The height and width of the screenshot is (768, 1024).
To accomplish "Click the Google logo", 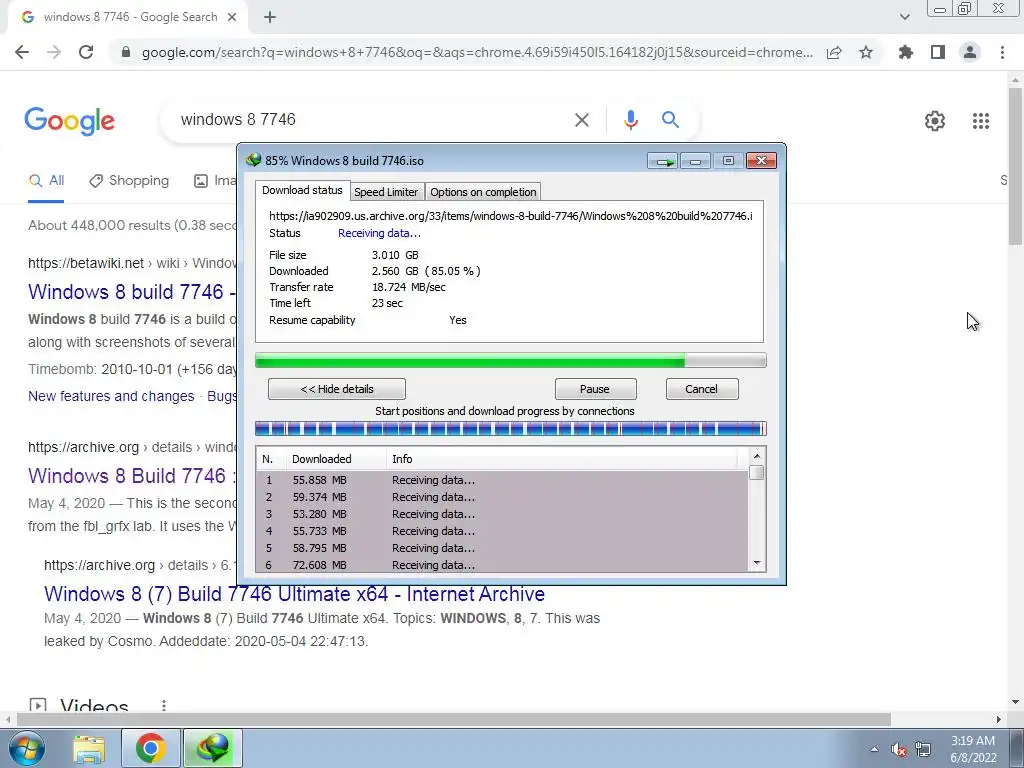I will pyautogui.click(x=70, y=121).
